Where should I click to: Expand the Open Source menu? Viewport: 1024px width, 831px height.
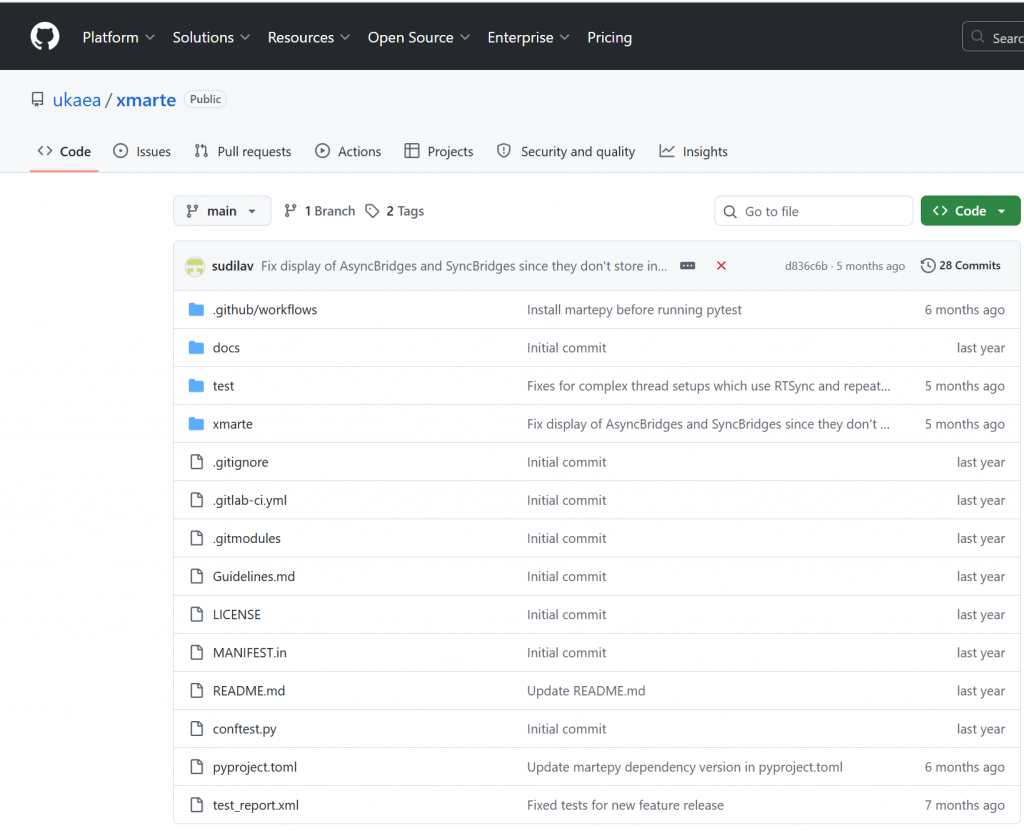[418, 37]
